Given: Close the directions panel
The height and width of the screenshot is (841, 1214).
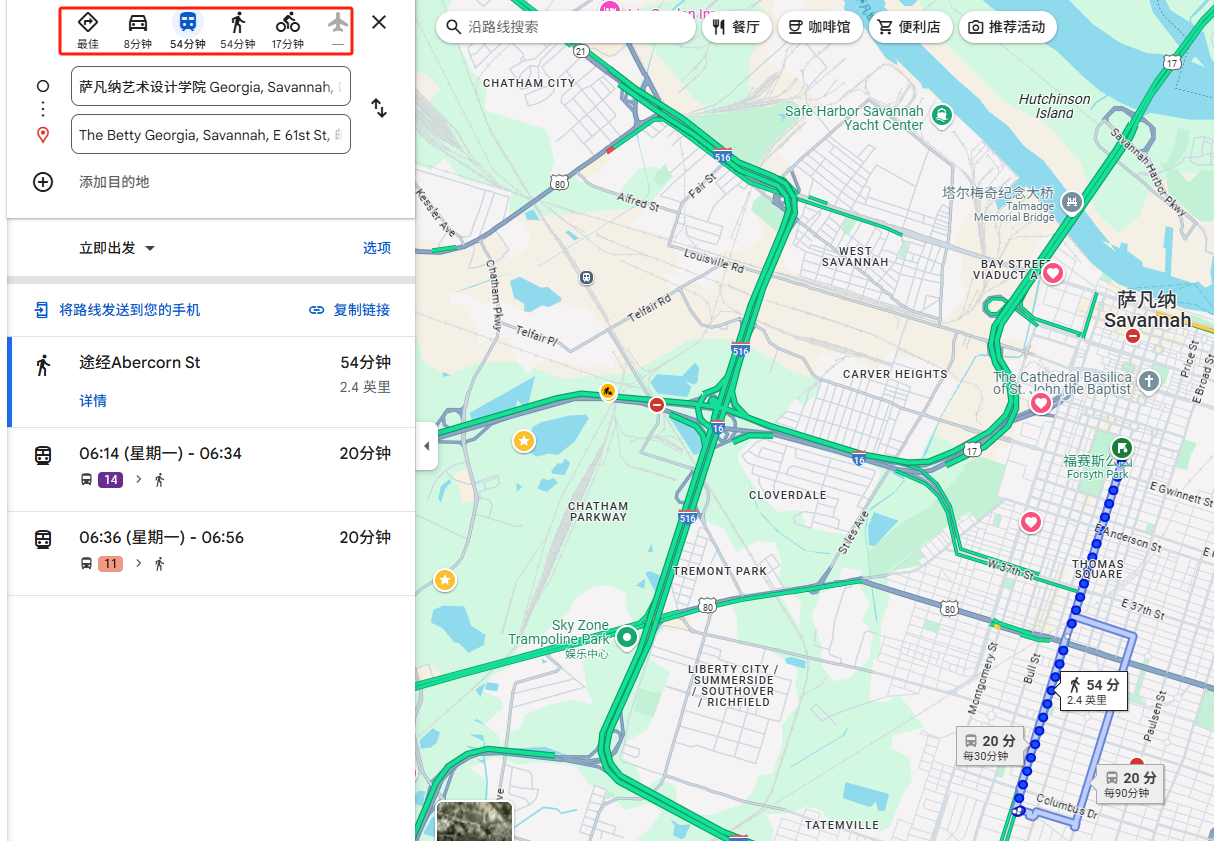Looking at the screenshot, I should coord(379,22).
